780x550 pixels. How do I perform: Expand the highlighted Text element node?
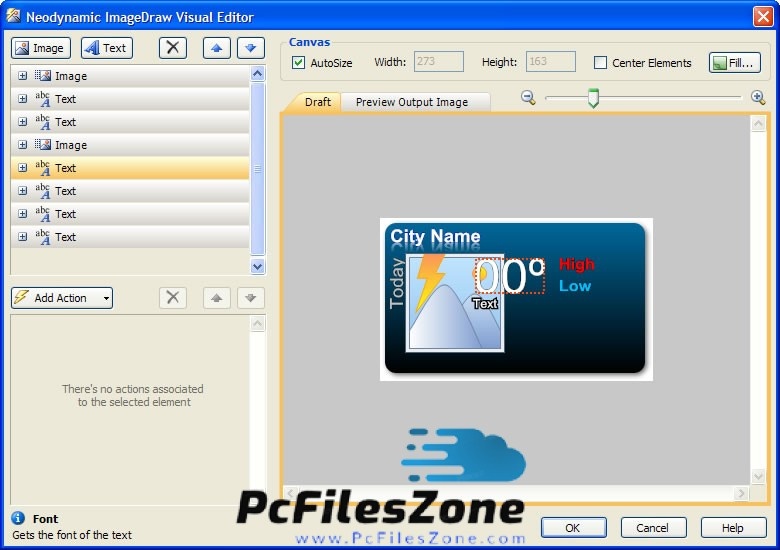(x=23, y=168)
